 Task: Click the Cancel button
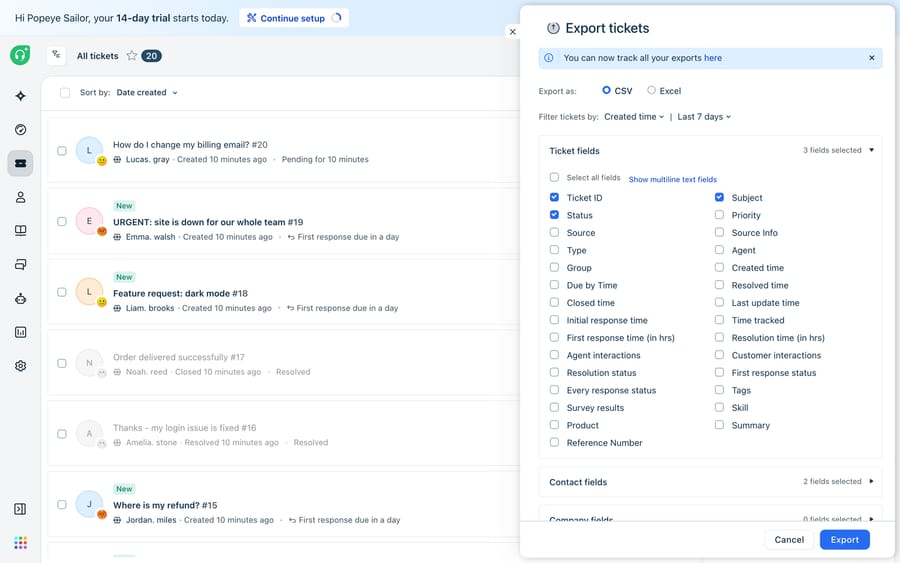tap(789, 539)
